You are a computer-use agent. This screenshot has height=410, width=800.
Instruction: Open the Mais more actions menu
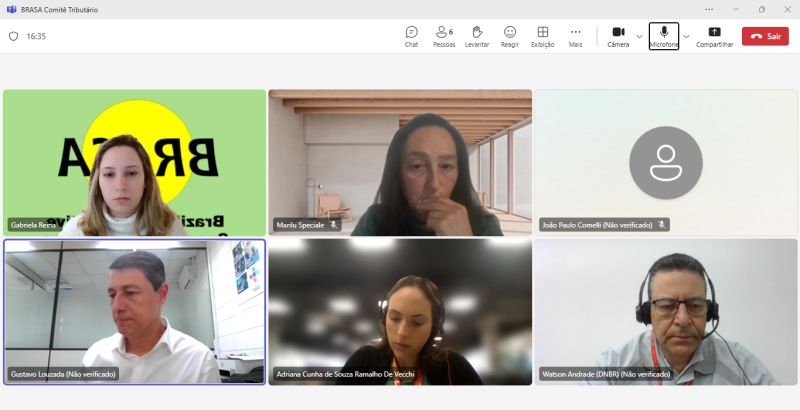click(x=575, y=36)
